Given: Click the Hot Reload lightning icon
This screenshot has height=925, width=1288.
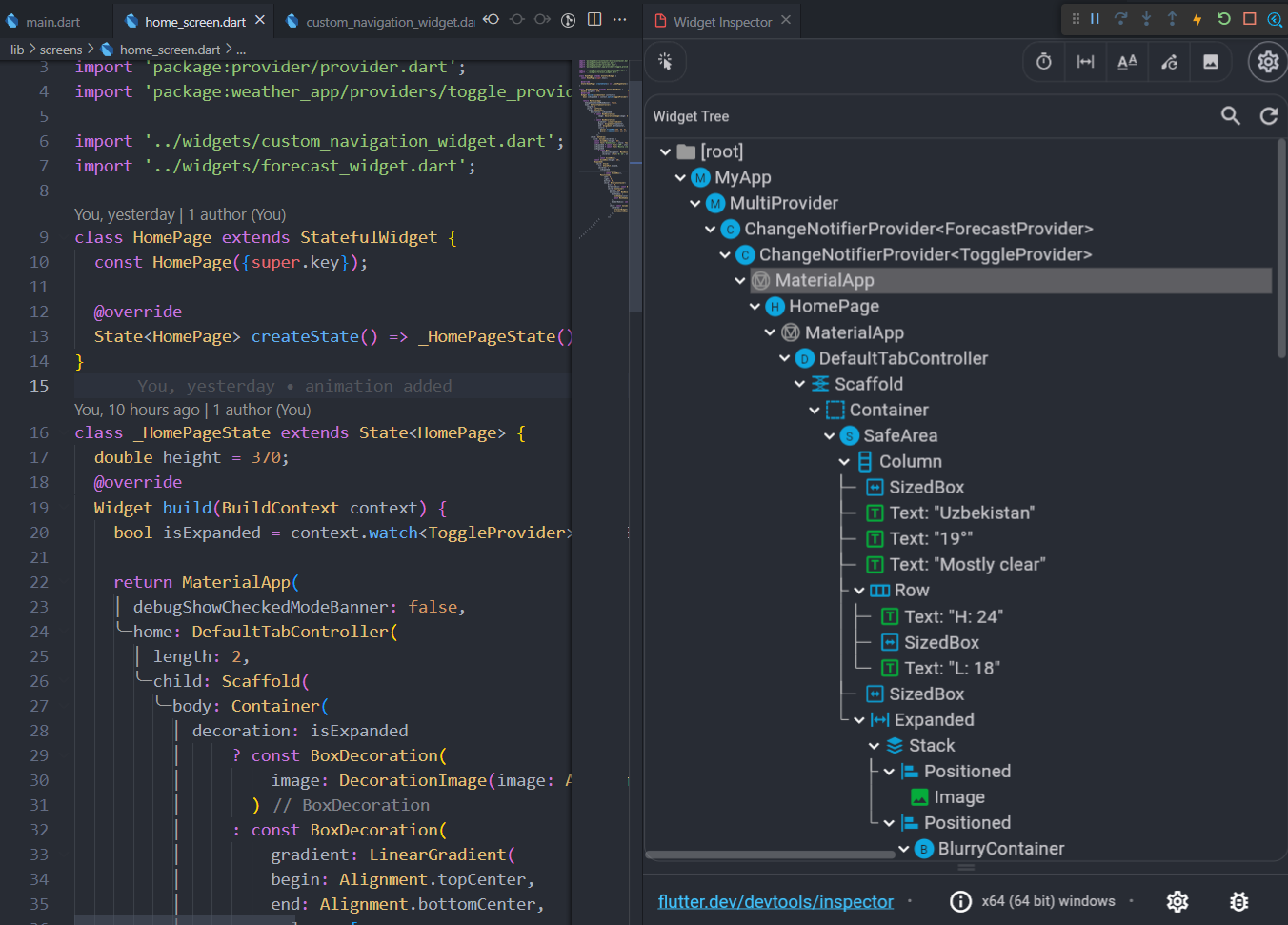Looking at the screenshot, I should 1196,19.
